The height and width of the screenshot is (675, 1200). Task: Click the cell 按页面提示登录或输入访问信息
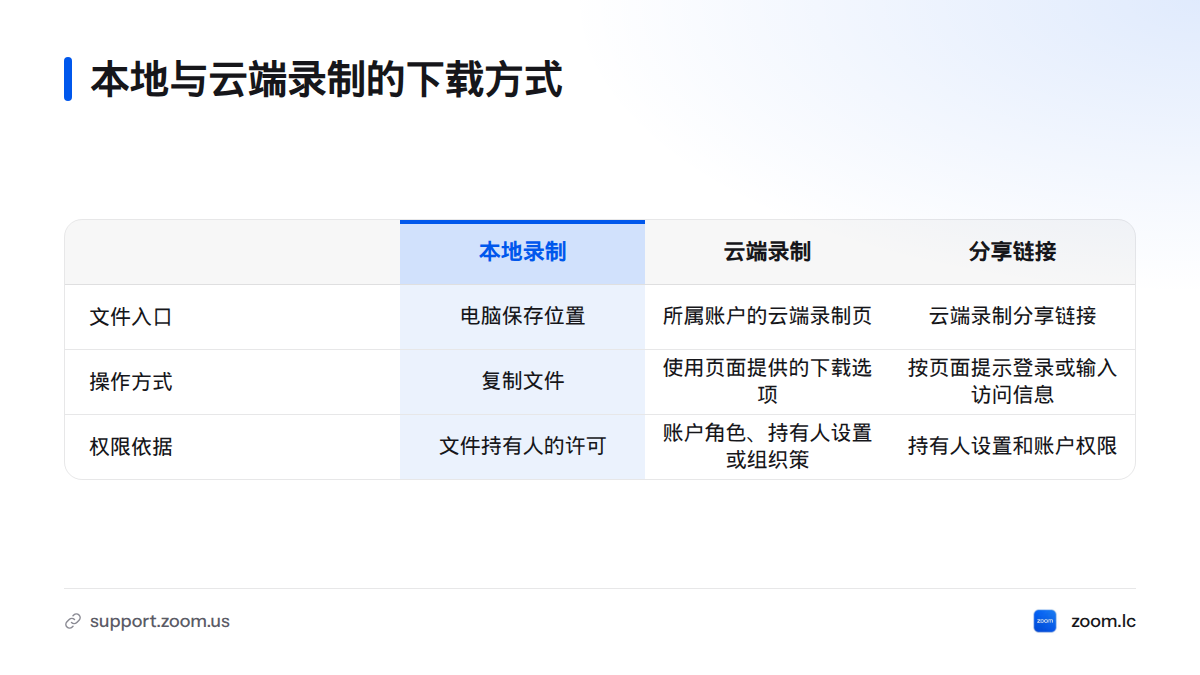[1012, 382]
